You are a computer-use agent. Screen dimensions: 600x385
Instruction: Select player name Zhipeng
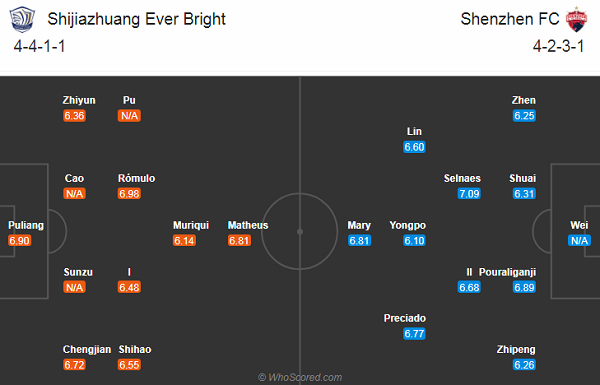tap(516, 349)
